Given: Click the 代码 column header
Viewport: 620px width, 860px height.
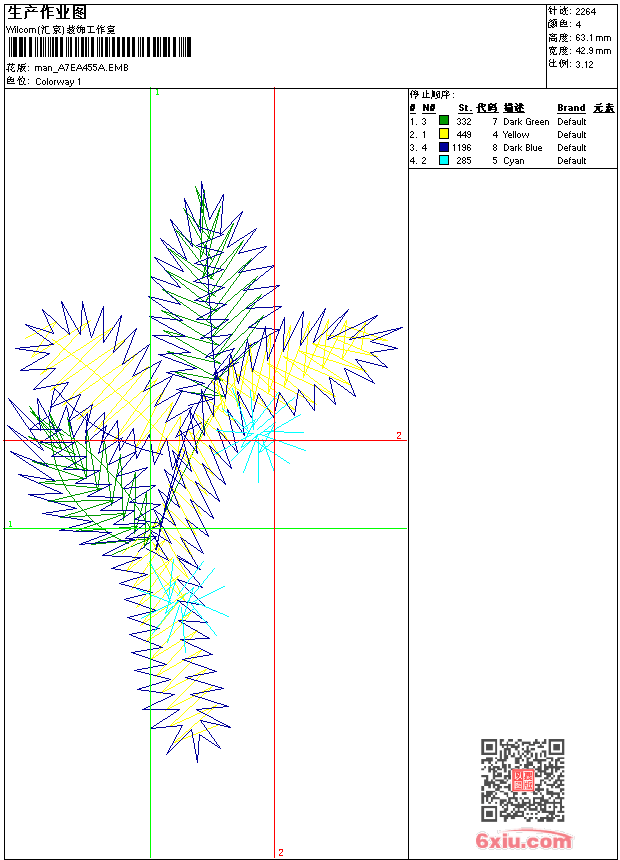Looking at the screenshot, I should point(487,108).
